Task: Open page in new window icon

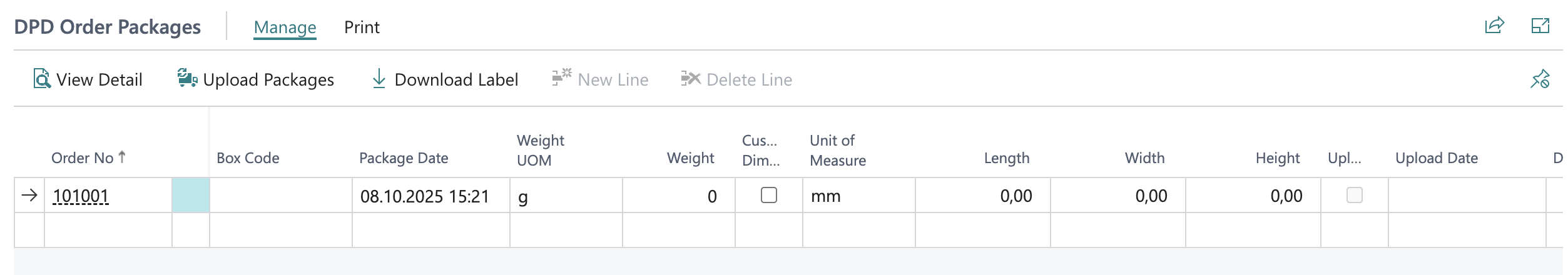Action: click(1540, 26)
